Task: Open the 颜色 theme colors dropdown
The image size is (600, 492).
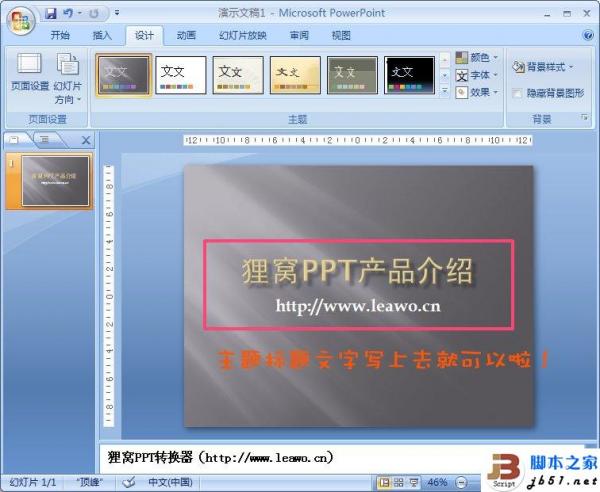Action: click(x=477, y=58)
